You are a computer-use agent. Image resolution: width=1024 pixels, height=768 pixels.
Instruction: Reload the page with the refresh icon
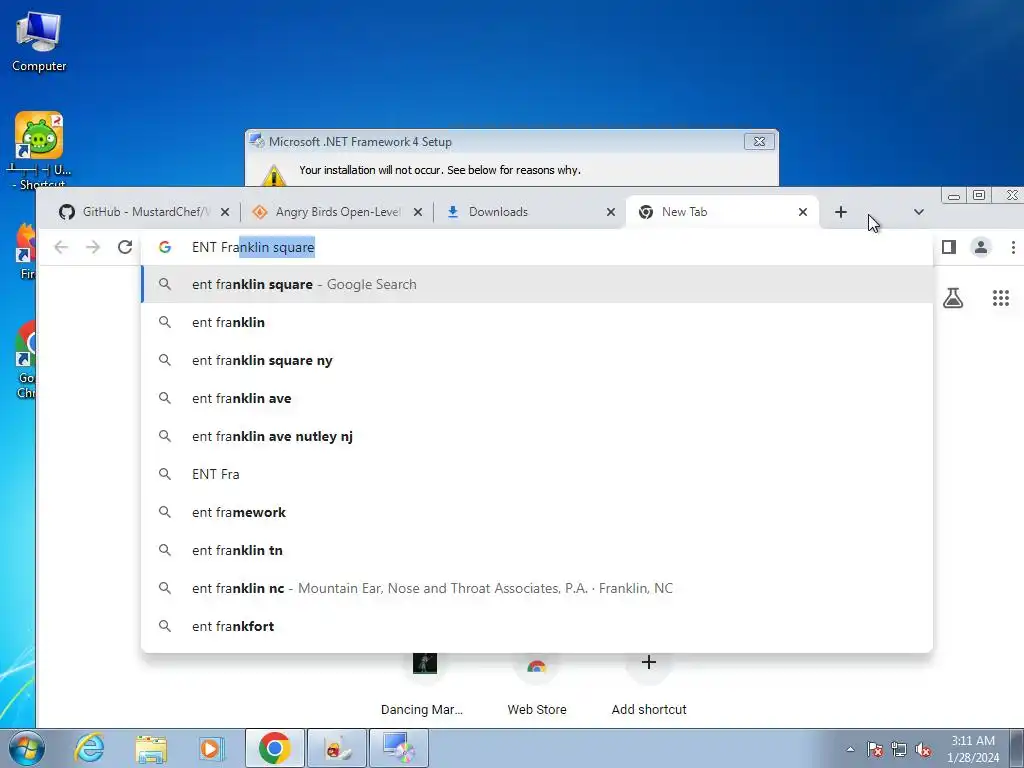(x=125, y=247)
